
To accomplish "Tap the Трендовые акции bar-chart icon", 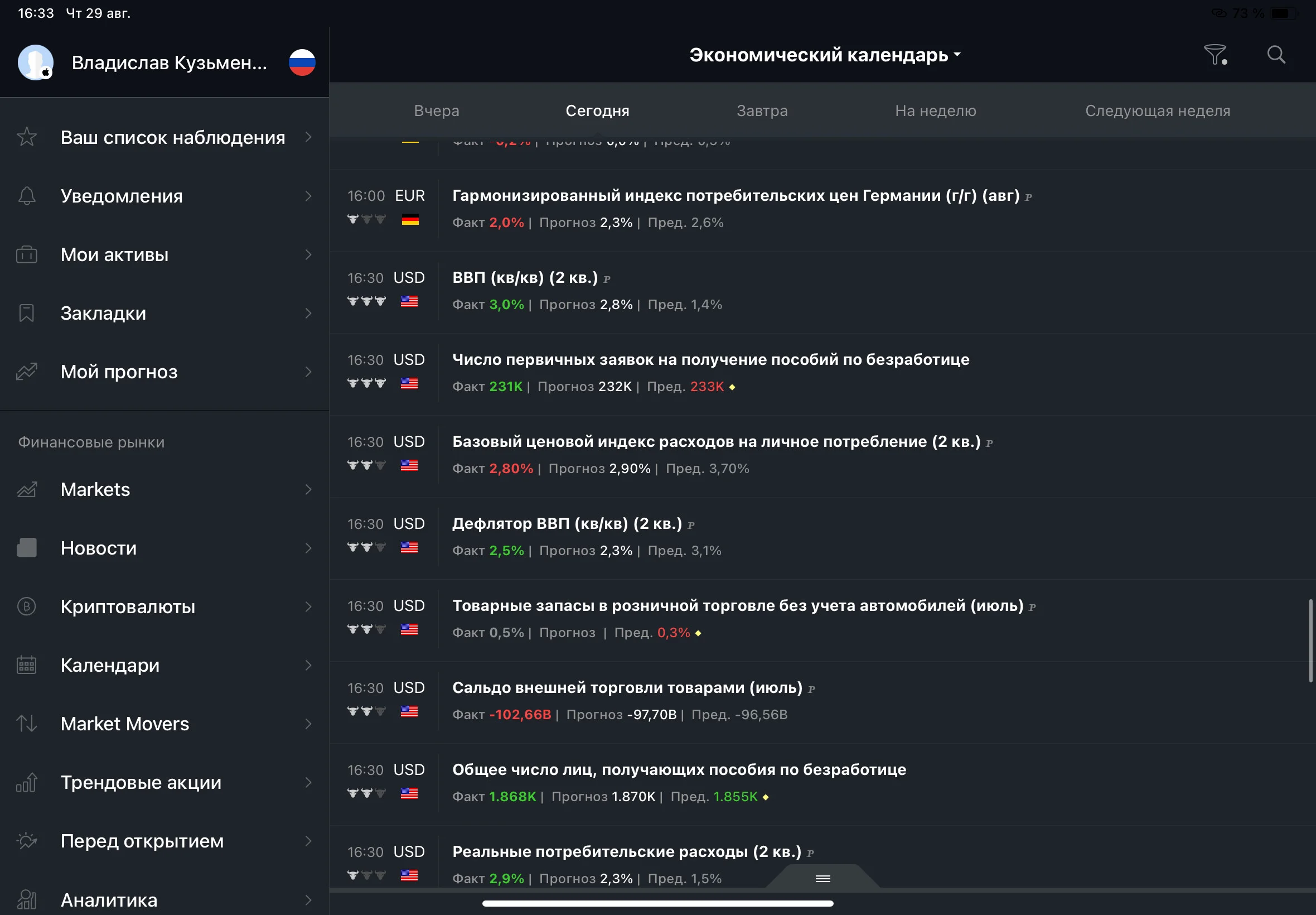I will tap(26, 782).
